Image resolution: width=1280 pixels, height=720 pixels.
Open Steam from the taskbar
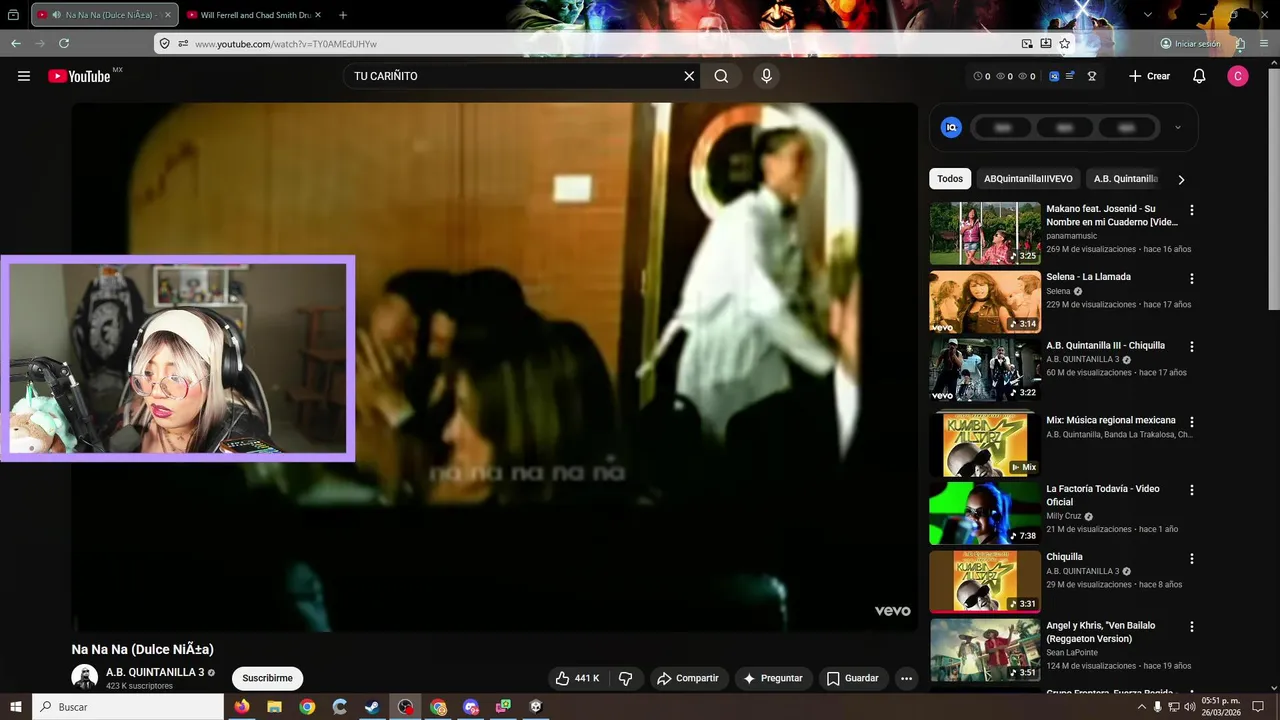[x=372, y=707]
